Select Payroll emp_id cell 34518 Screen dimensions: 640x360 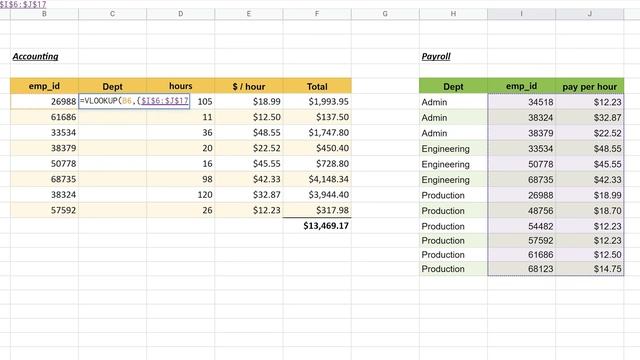(521, 102)
